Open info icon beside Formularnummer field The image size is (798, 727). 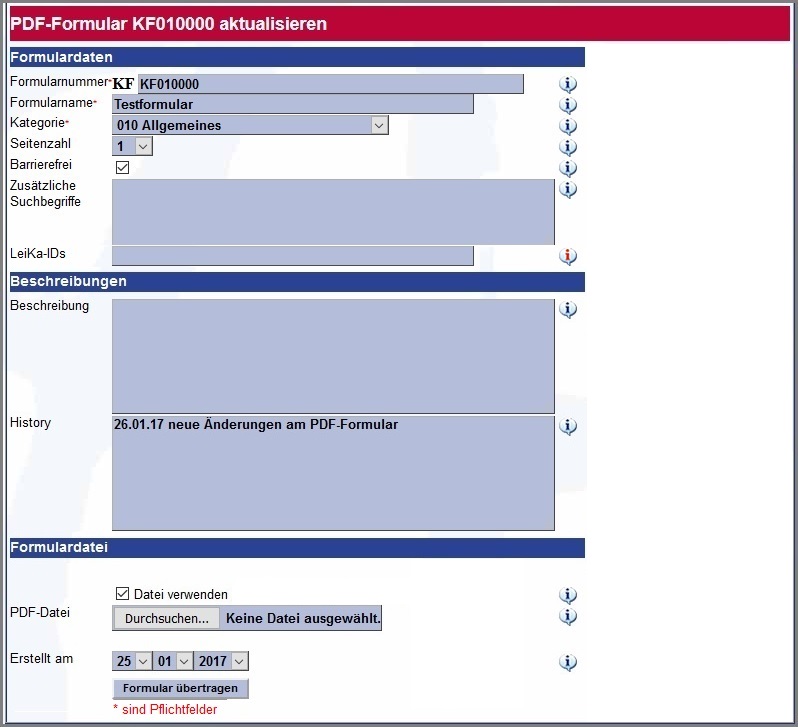[568, 84]
